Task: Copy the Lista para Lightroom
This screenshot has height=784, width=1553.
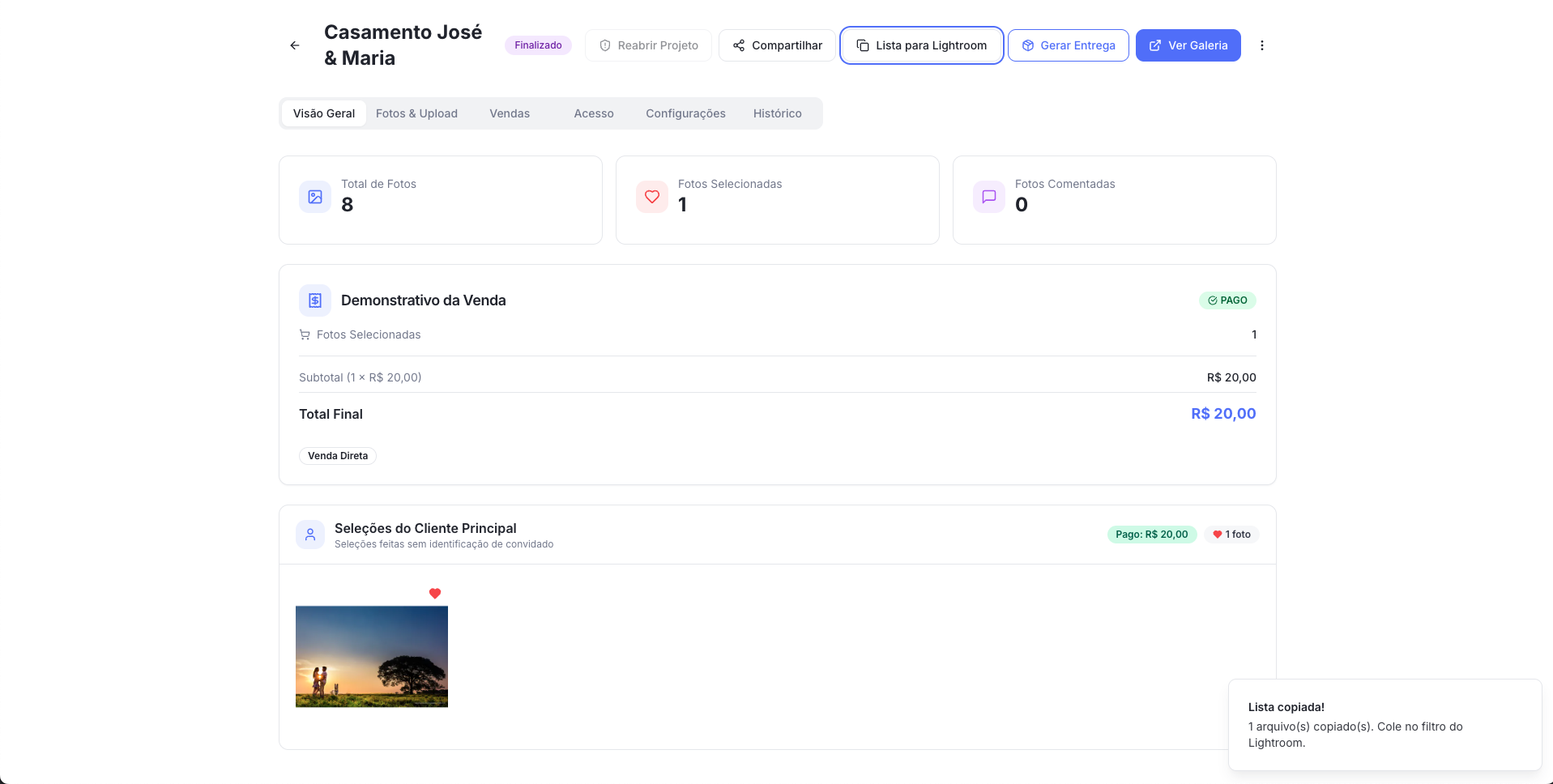Action: tap(922, 45)
